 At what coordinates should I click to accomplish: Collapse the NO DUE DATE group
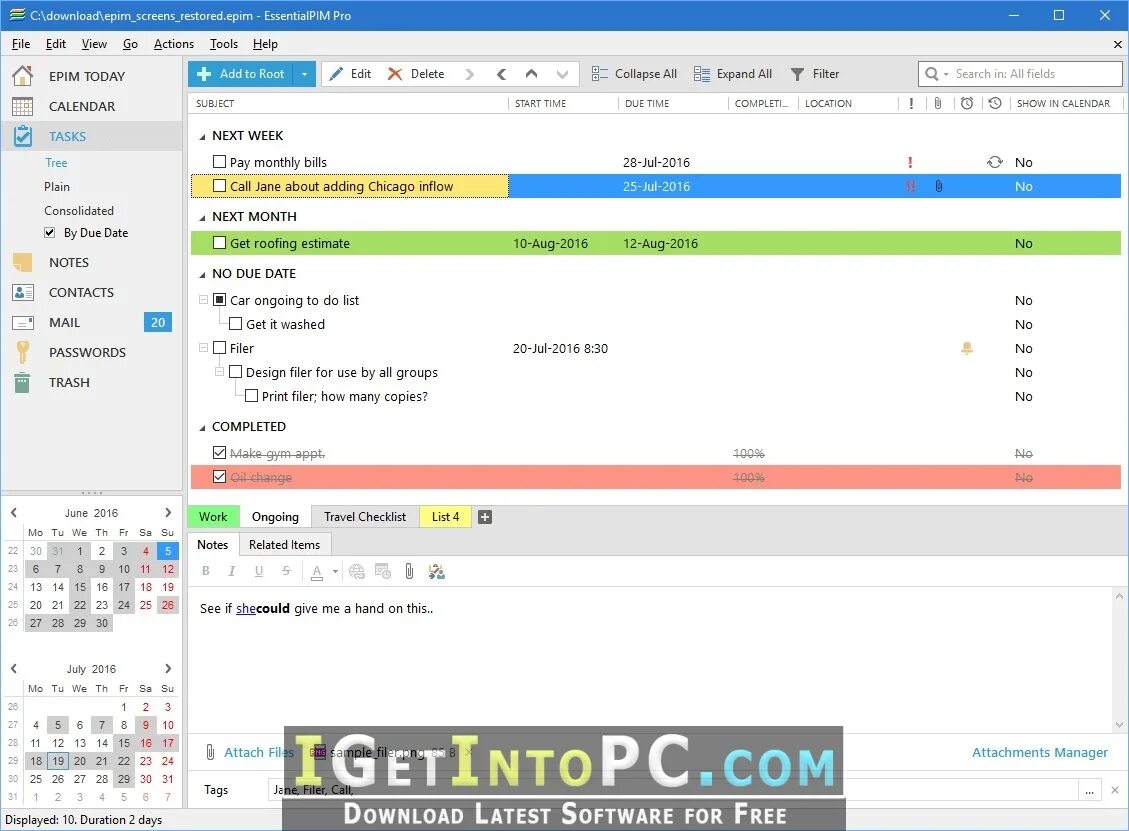point(202,274)
